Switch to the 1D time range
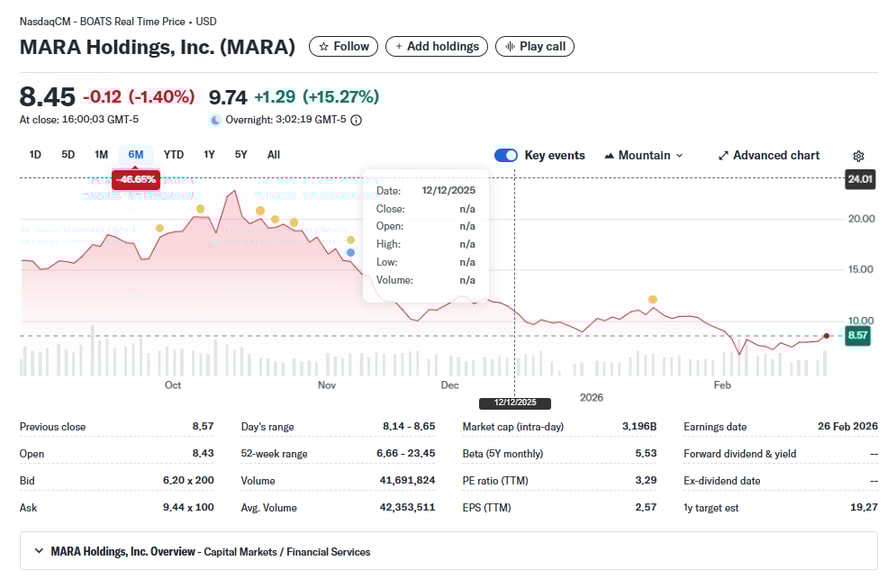Image resolution: width=896 pixels, height=579 pixels. coord(35,155)
